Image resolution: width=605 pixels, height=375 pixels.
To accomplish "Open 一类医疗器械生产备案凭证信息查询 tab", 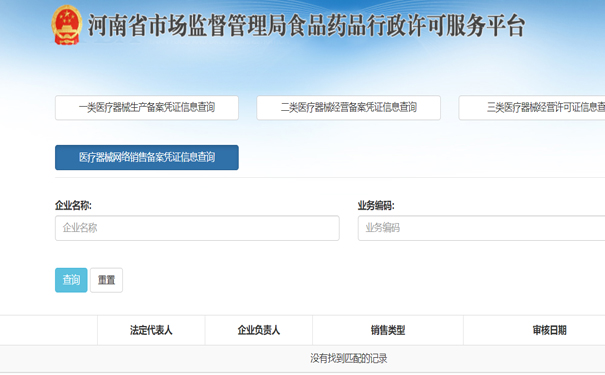I will [147, 108].
